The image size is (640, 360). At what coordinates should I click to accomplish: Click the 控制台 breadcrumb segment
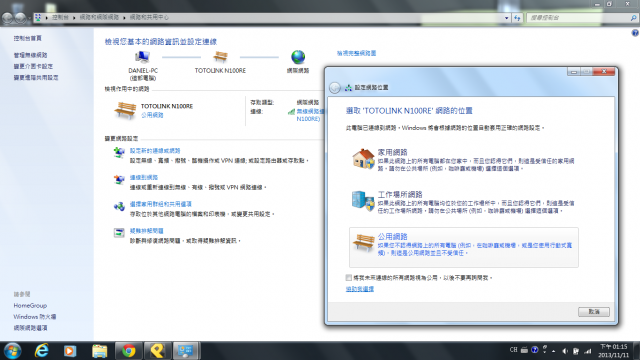click(x=60, y=18)
